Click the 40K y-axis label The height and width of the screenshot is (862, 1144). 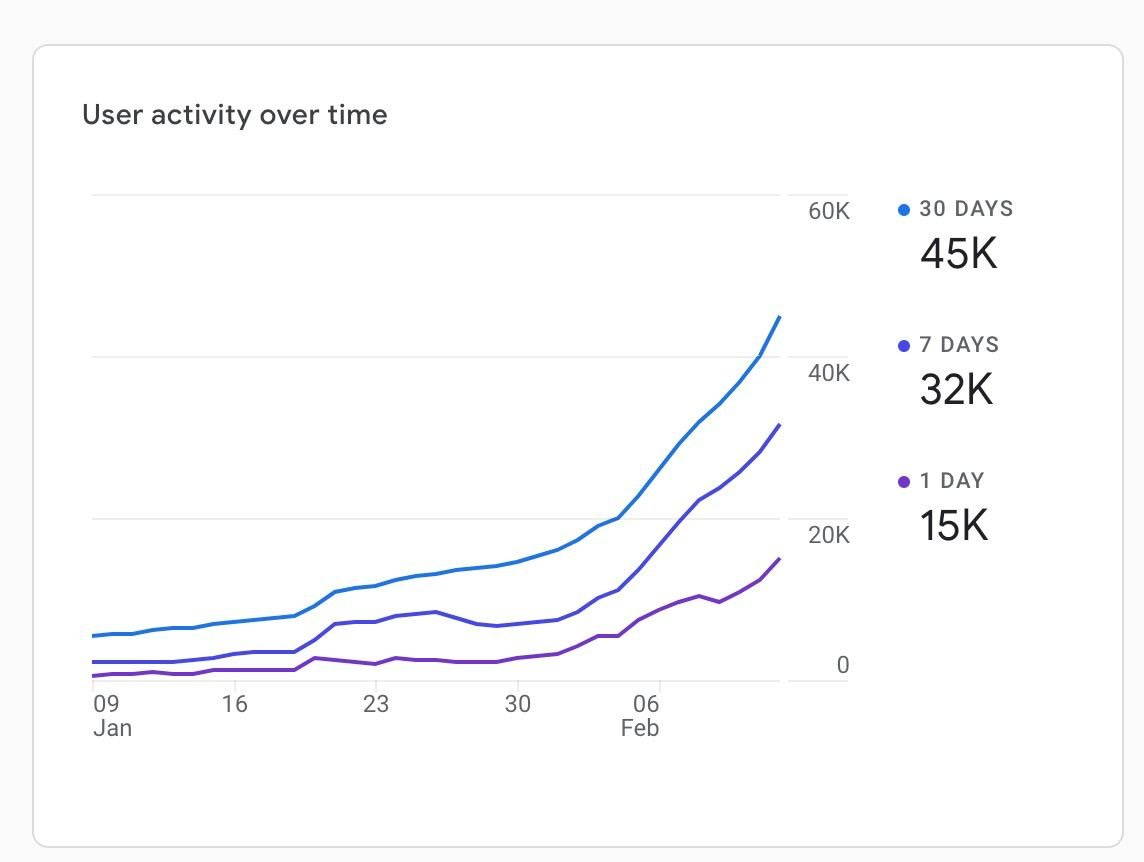point(829,373)
